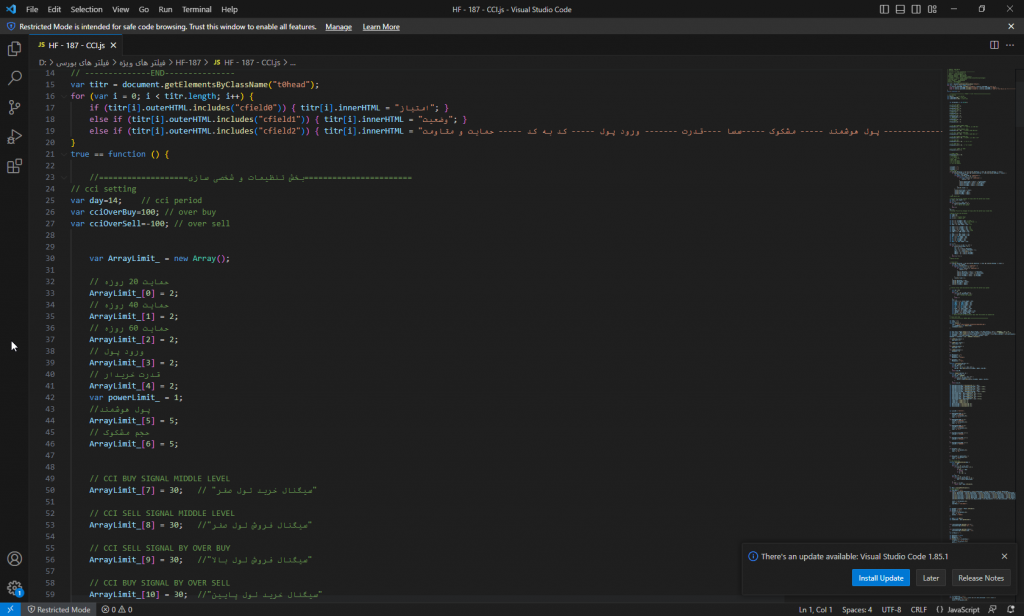Image resolution: width=1024 pixels, height=616 pixels.
Task: Toggle the bottom panel layout button
Action: pyautogui.click(x=901, y=9)
